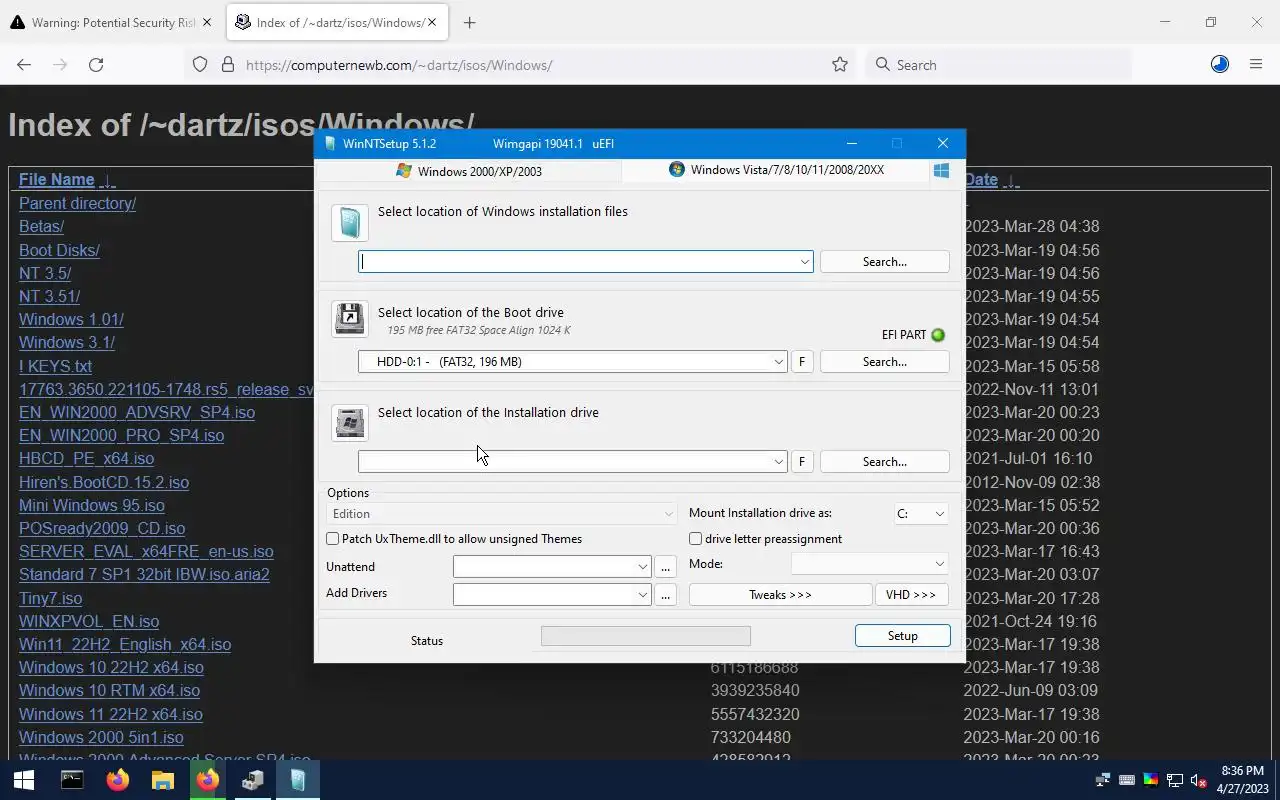
Task: Open a new Firefox tab with plus
Action: [469, 23]
